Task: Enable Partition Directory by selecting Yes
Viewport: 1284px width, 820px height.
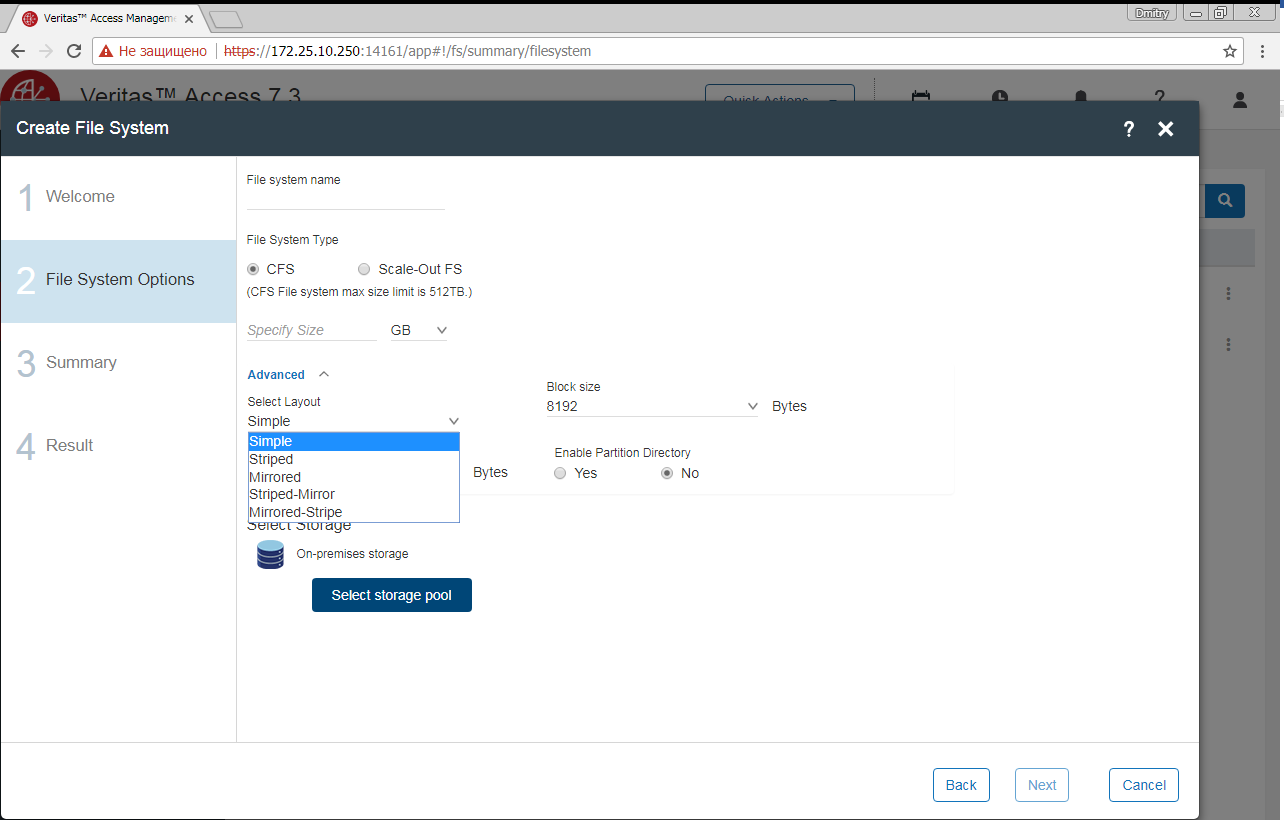Action: [x=560, y=473]
